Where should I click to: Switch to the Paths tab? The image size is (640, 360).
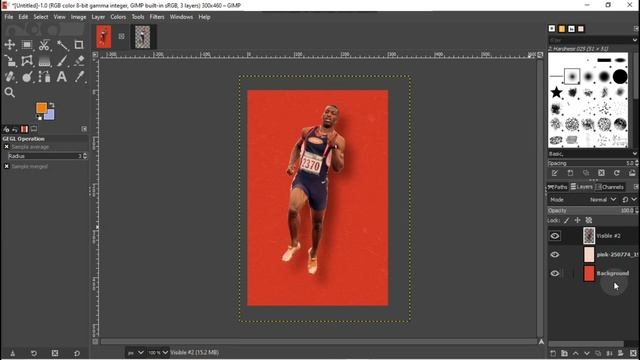click(558, 187)
